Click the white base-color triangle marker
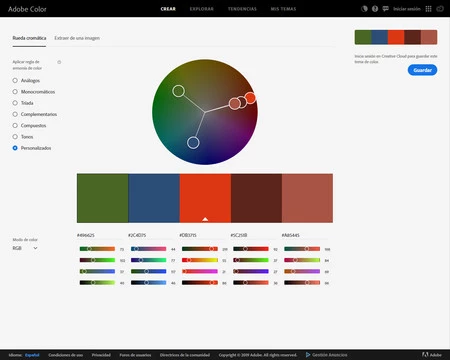 click(x=205, y=219)
